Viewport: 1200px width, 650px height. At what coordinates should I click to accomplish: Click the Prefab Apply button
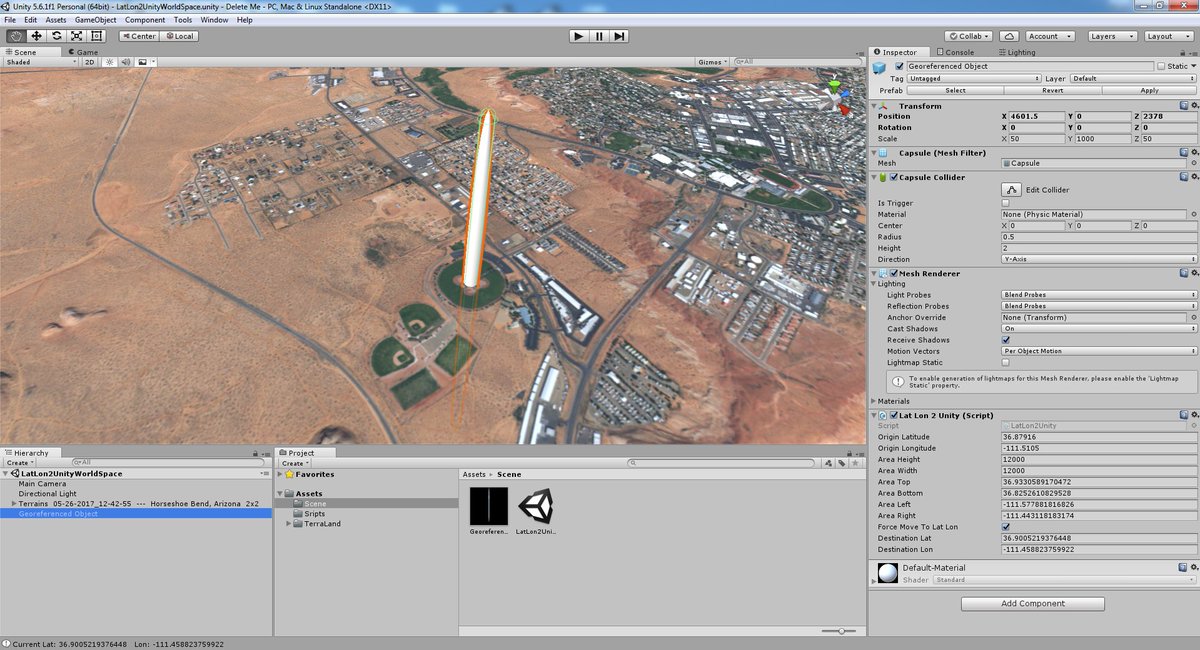tap(1150, 90)
